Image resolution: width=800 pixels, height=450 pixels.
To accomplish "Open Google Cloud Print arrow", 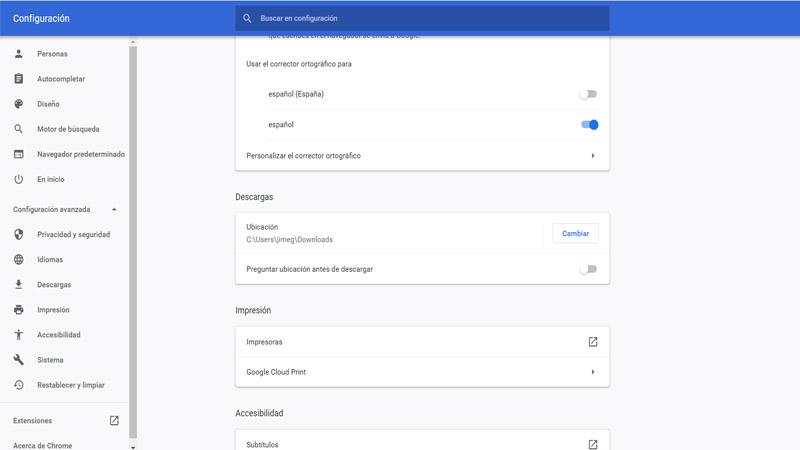I will (x=593, y=372).
